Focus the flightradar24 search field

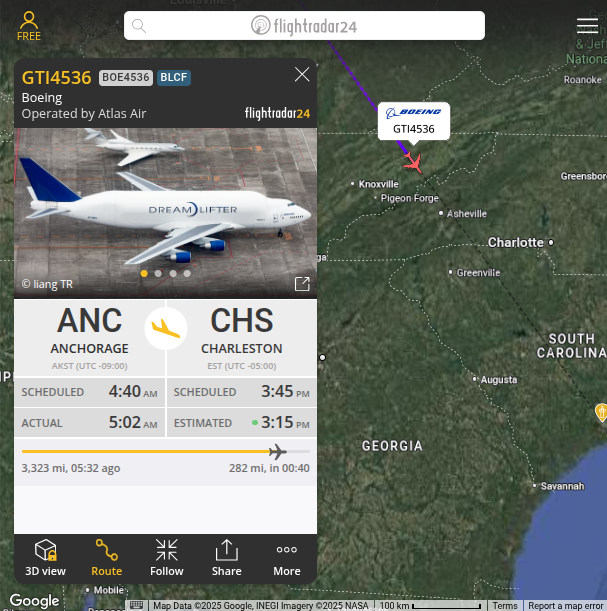304,26
